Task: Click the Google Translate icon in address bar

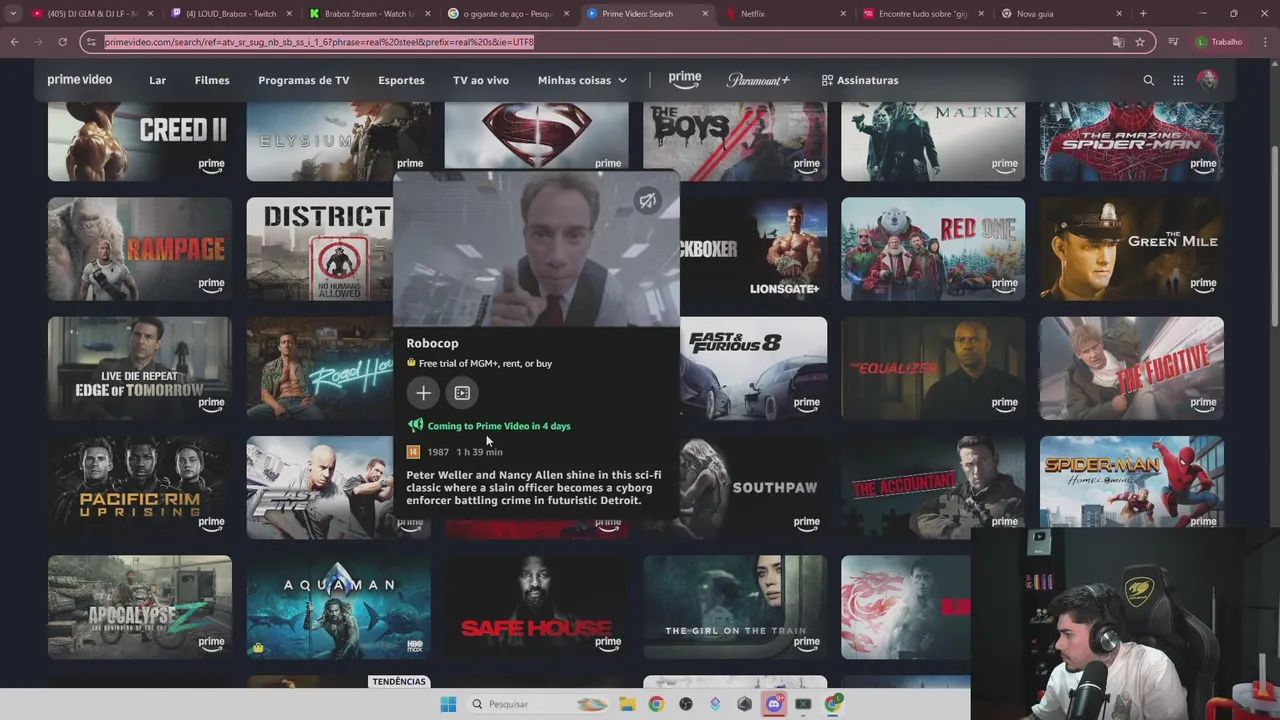Action: tap(1118, 42)
